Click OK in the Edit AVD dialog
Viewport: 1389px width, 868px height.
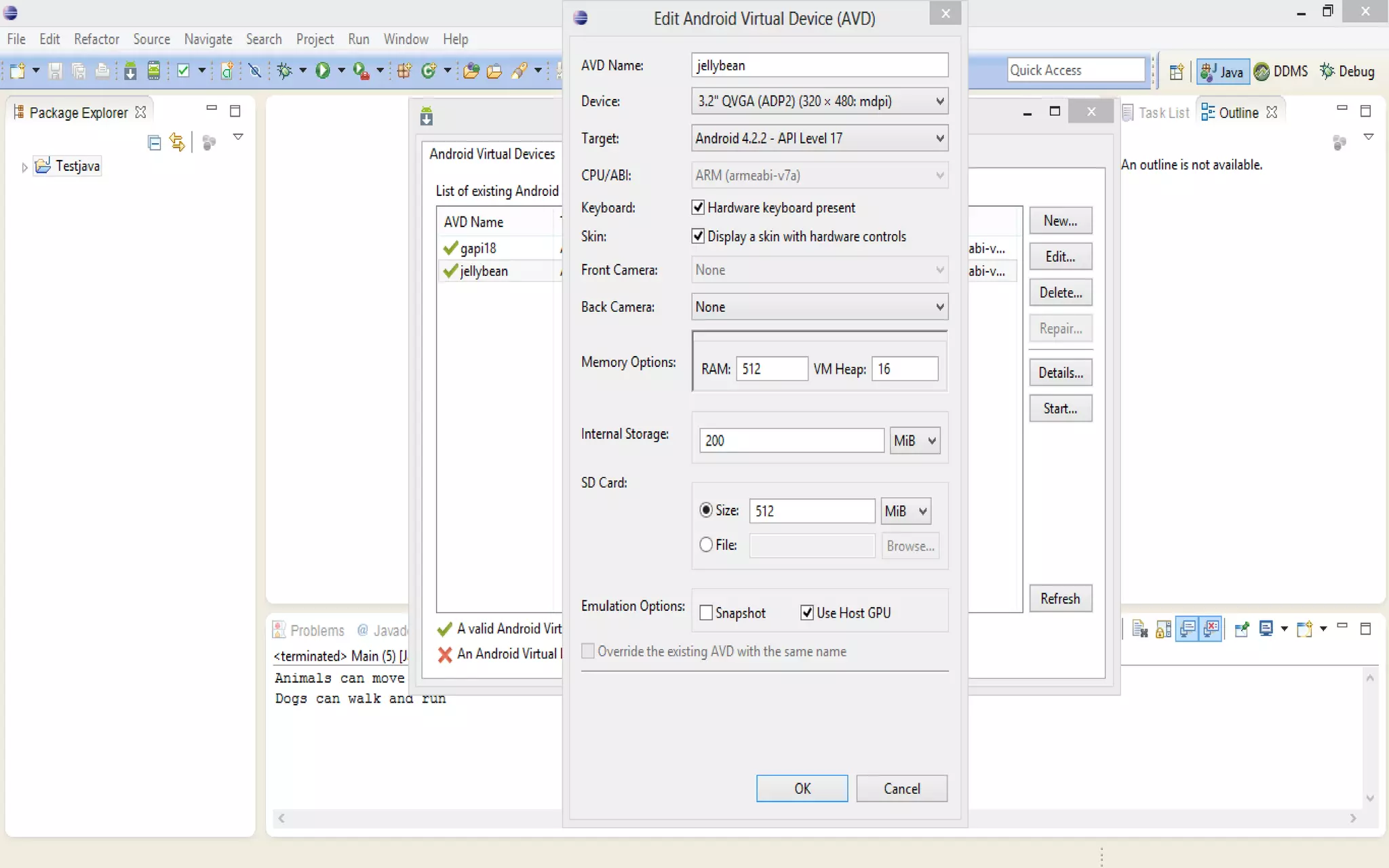coord(802,789)
